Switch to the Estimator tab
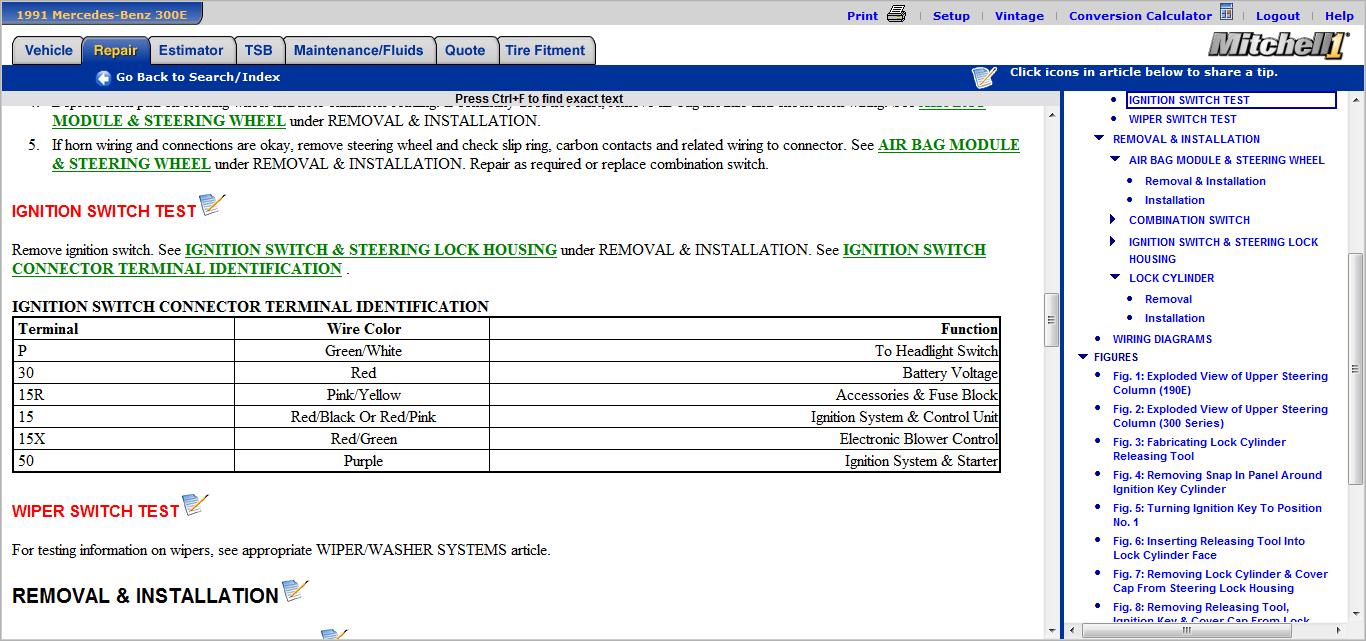 191,51
